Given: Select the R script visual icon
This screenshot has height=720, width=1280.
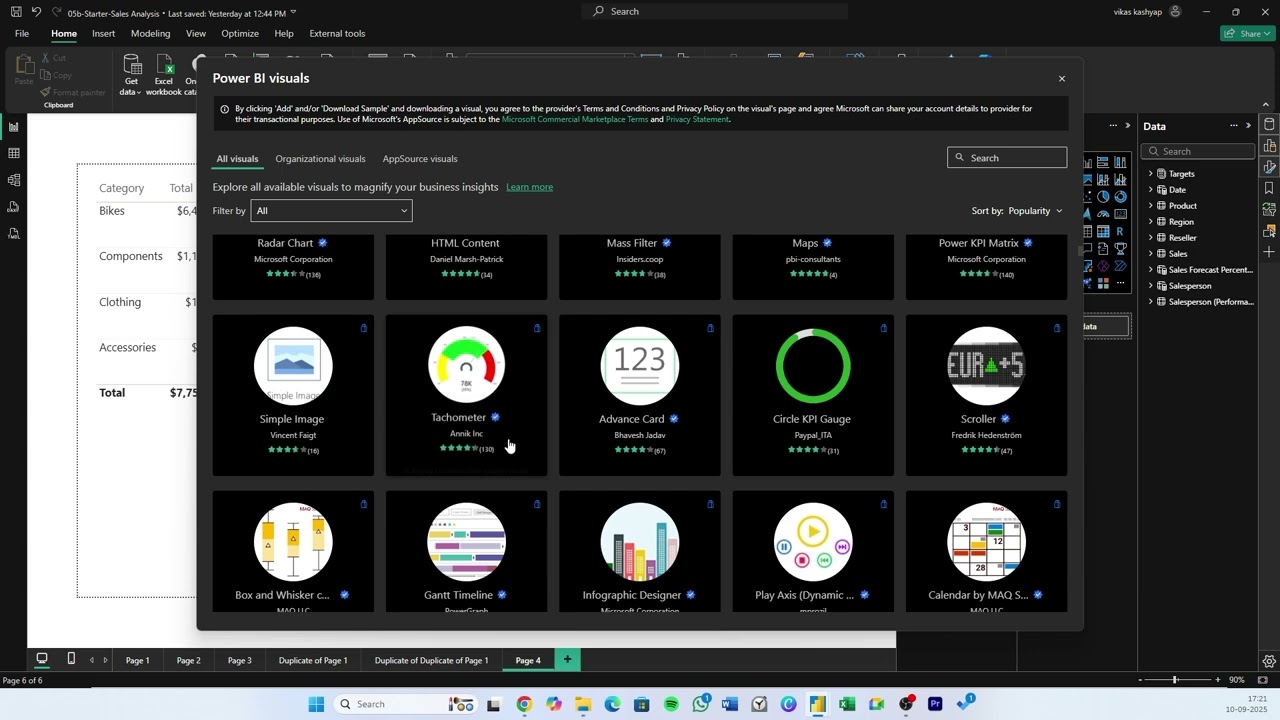Looking at the screenshot, I should 1120,231.
